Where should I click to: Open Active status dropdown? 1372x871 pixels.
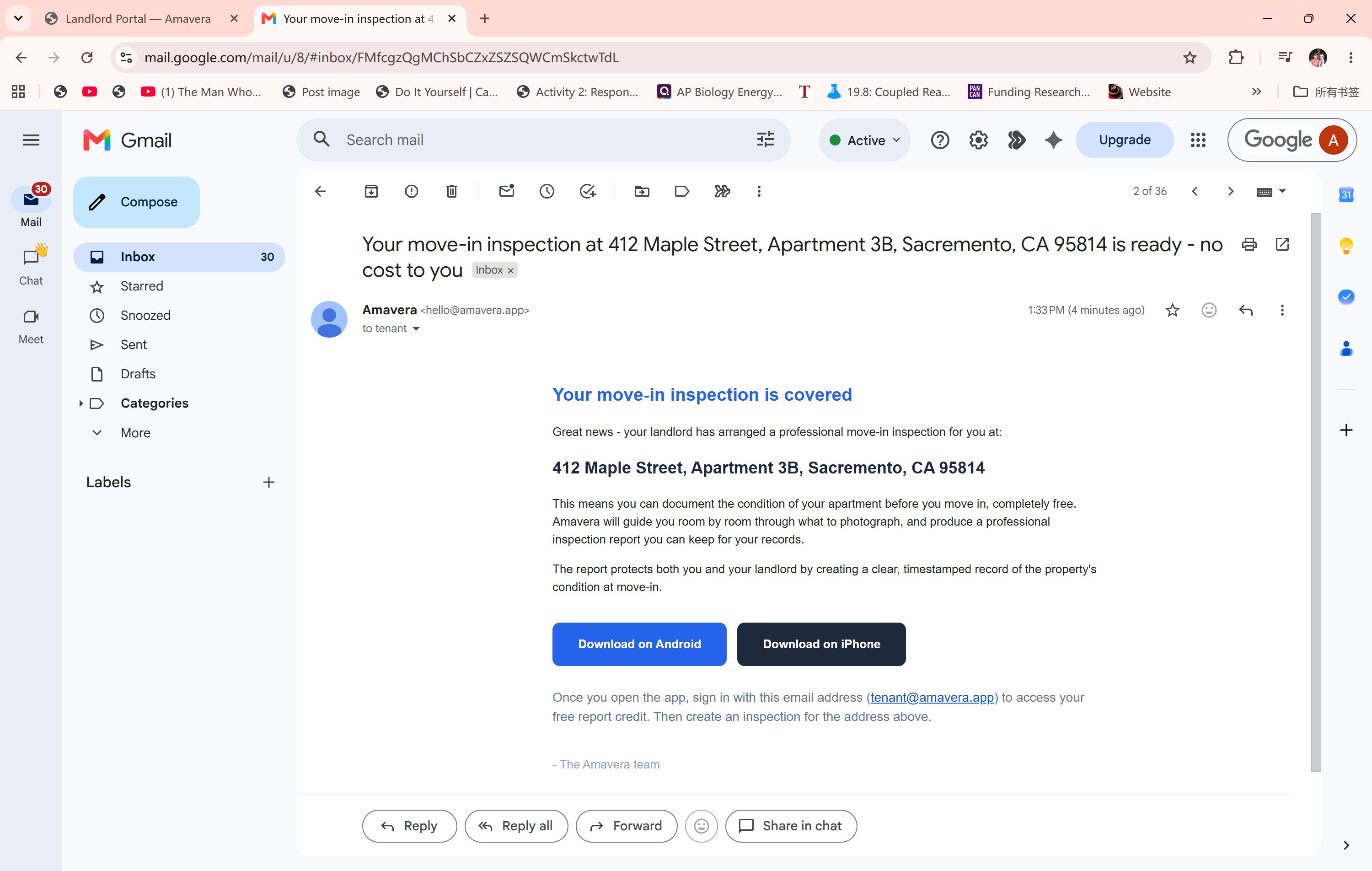pos(864,140)
